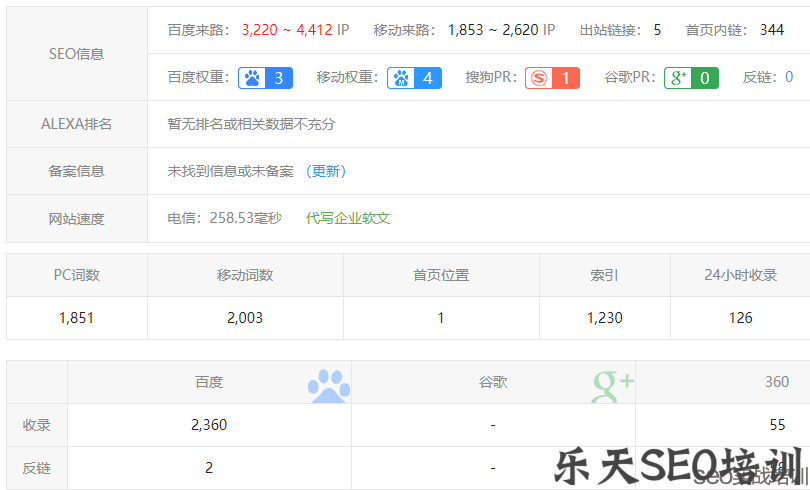
Task: Open the 代写企业软文 green link
Action: point(348,218)
